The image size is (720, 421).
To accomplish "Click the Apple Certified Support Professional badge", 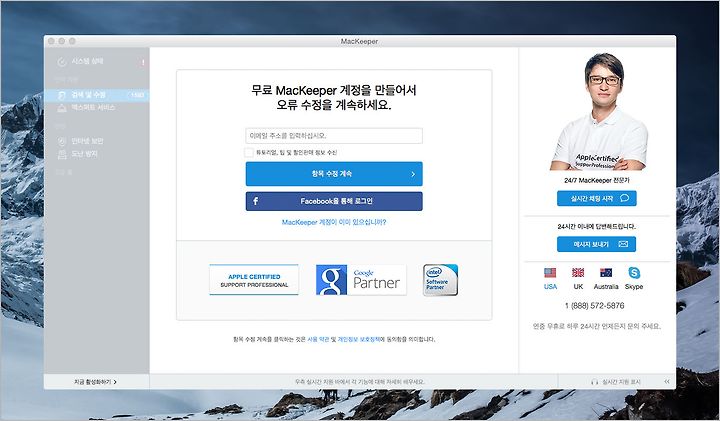I will 254,280.
